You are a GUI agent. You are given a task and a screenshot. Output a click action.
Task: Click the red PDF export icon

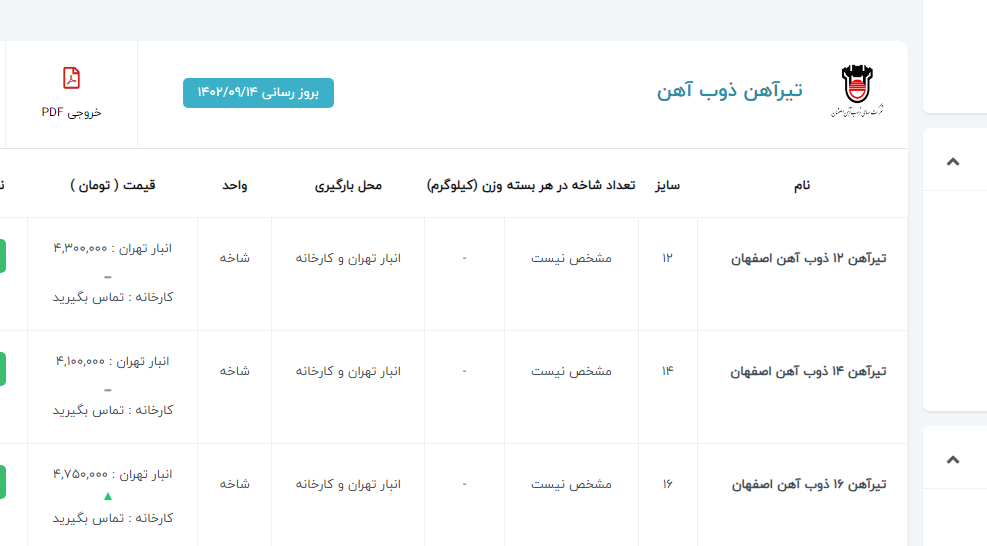(x=71, y=78)
